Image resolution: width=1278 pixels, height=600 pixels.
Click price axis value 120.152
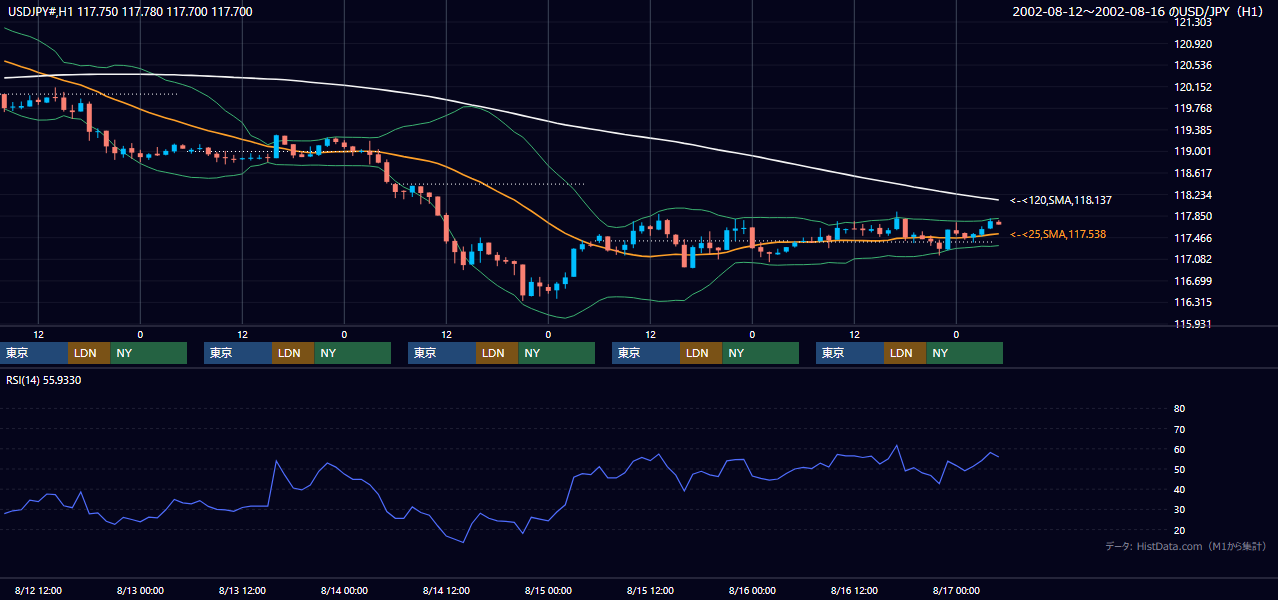[x=1193, y=87]
